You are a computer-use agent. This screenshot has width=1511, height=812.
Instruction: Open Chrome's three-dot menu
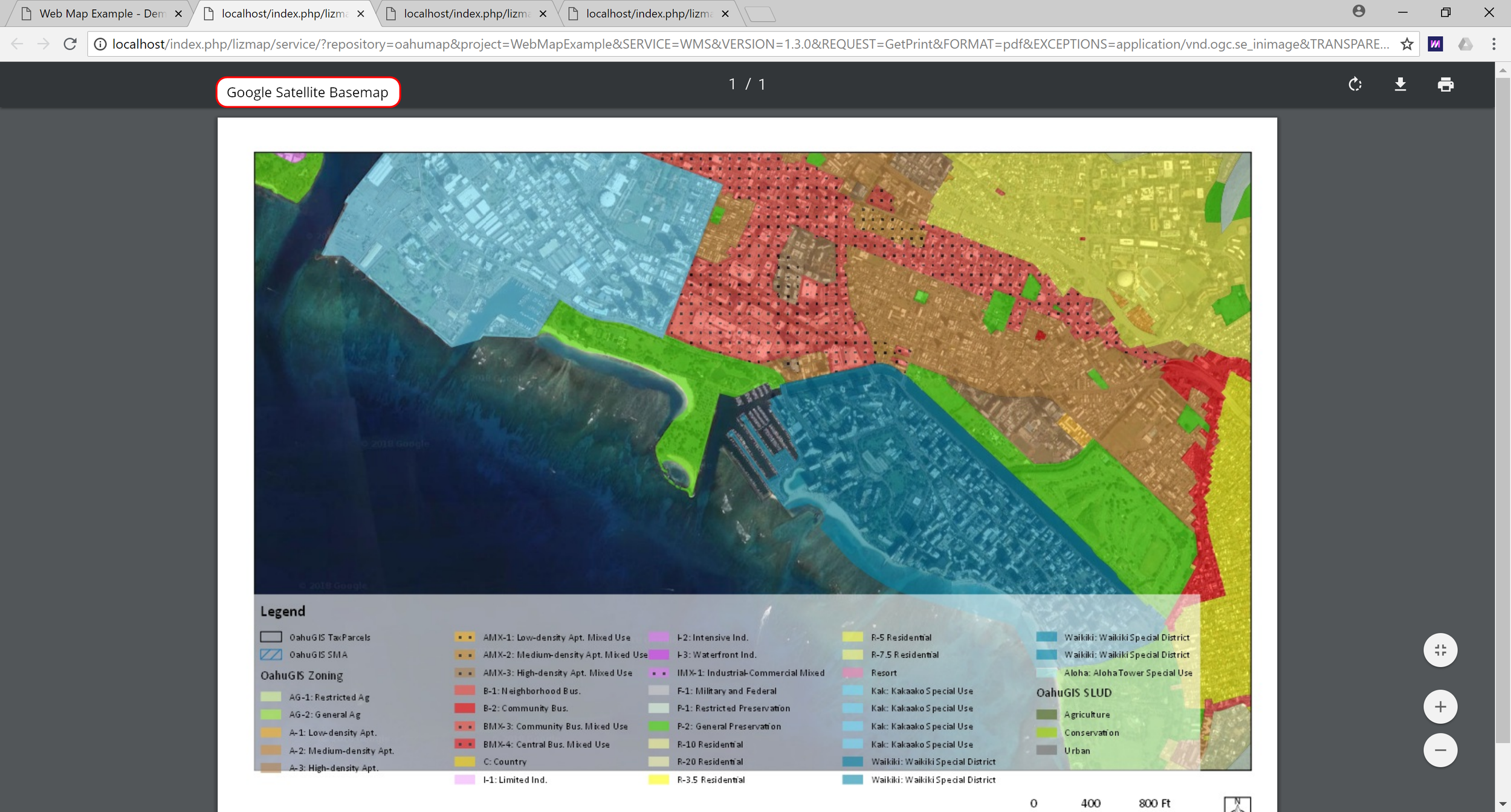[x=1493, y=44]
